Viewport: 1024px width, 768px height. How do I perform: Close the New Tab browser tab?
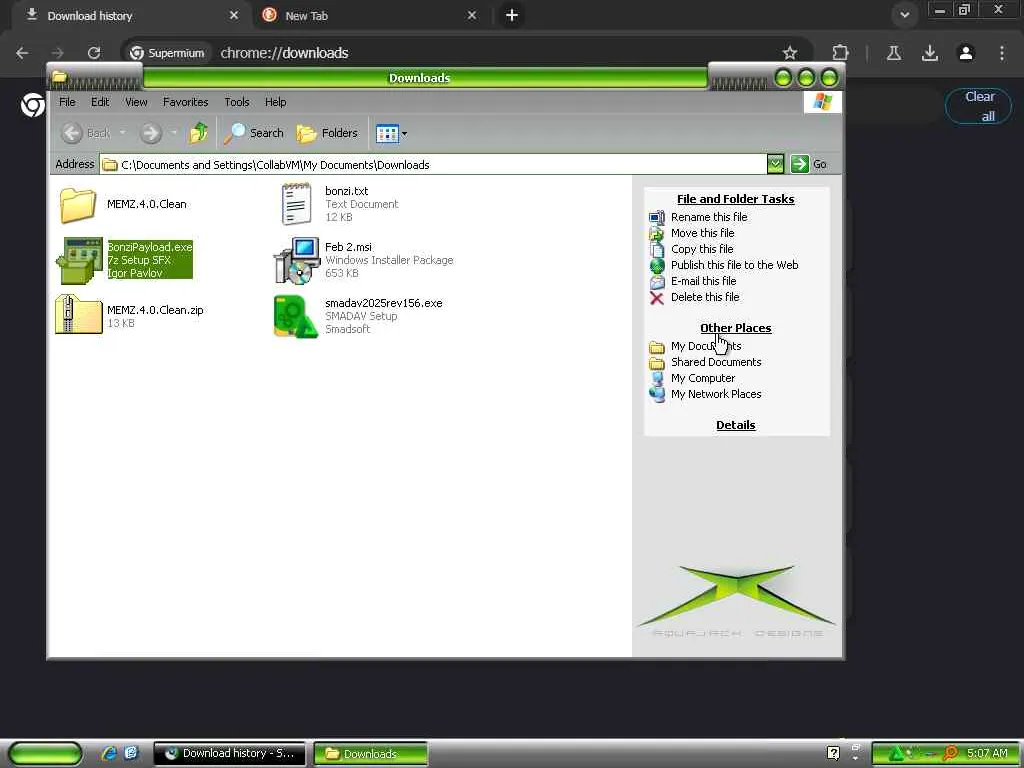(x=472, y=15)
